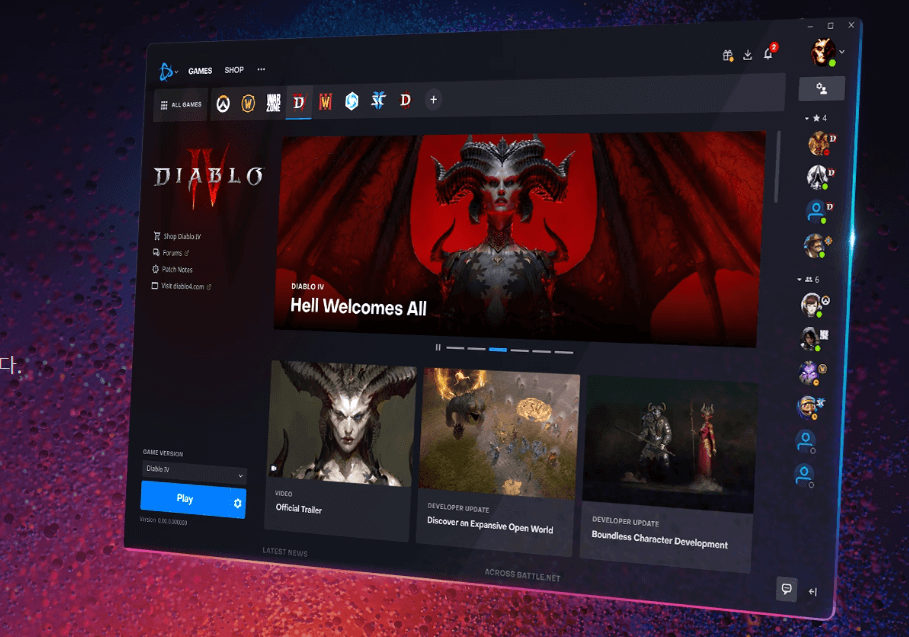Select second favorite friend with white-haired avatar

[x=819, y=177]
